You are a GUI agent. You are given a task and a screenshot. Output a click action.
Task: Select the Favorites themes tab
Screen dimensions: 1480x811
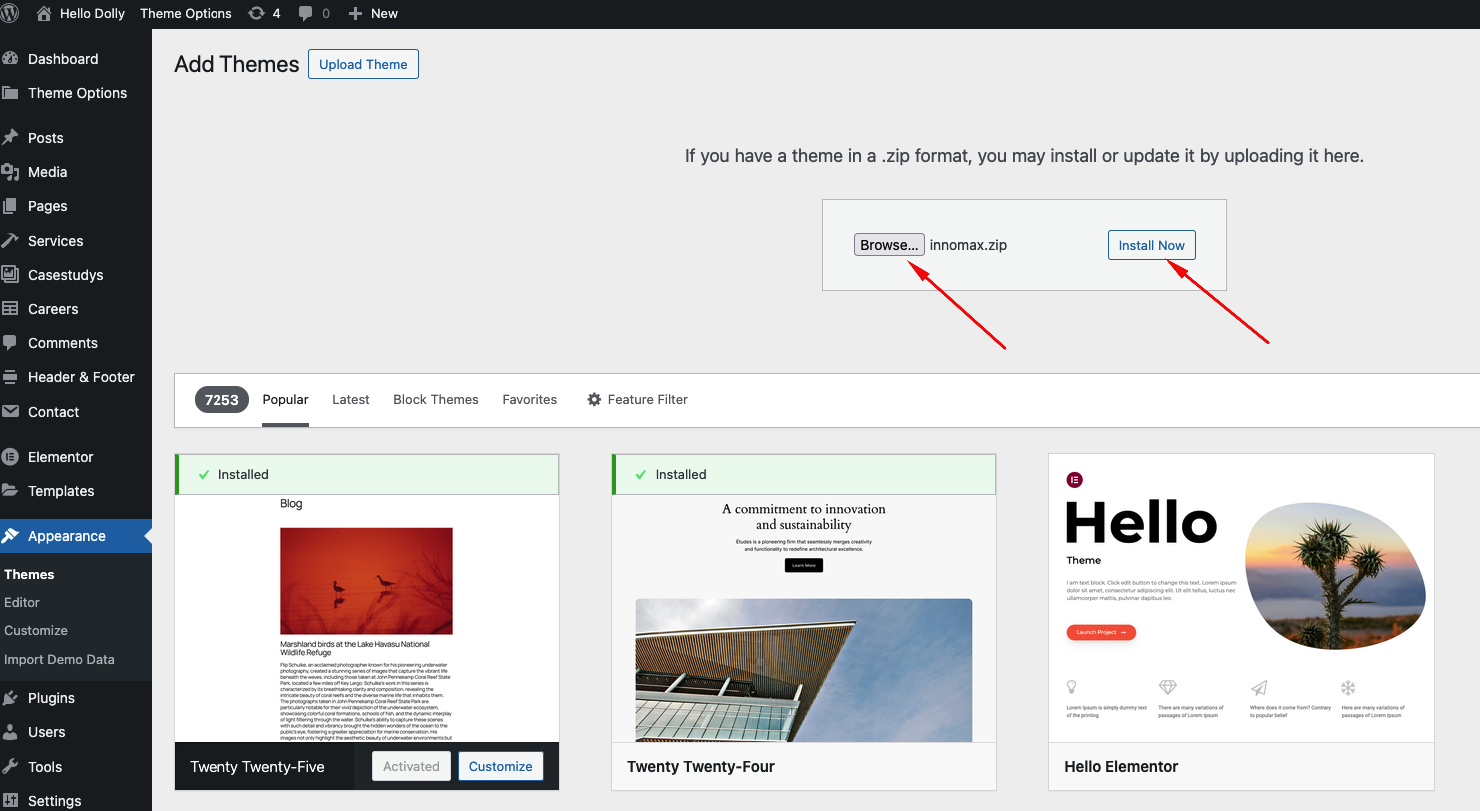click(x=529, y=399)
